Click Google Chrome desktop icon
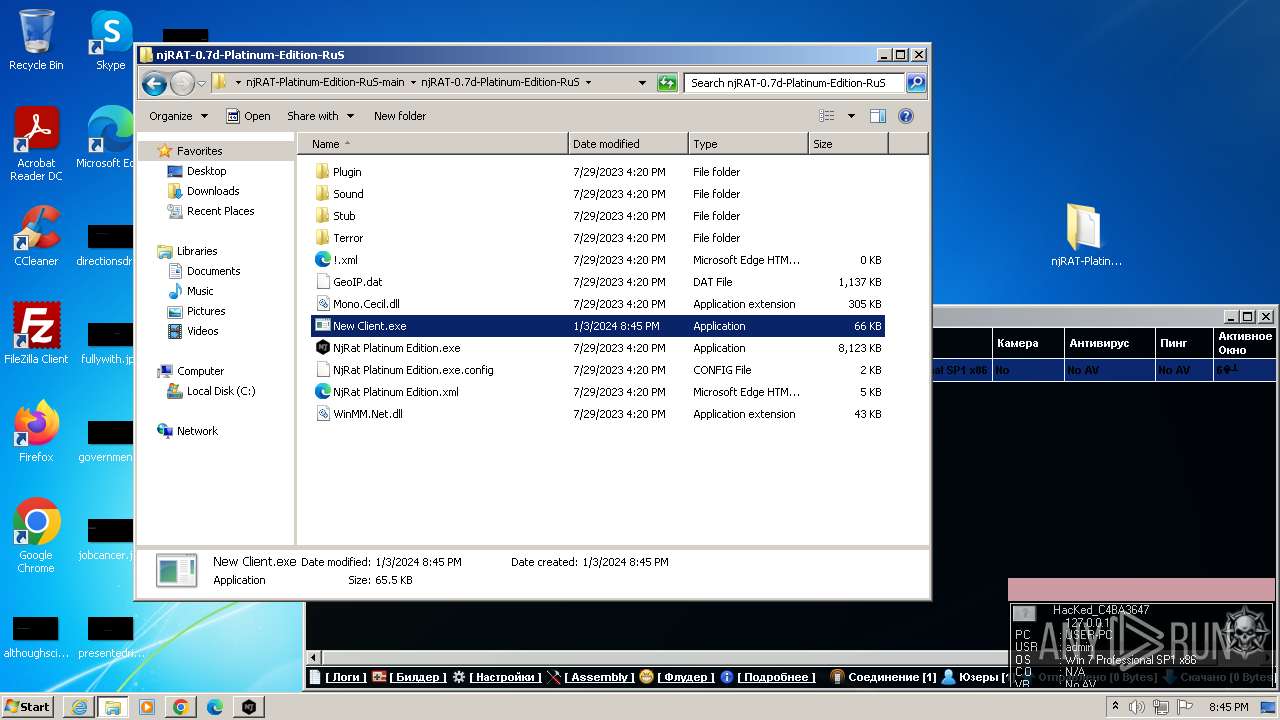Screen dimensions: 1280x720 click(x=36, y=535)
